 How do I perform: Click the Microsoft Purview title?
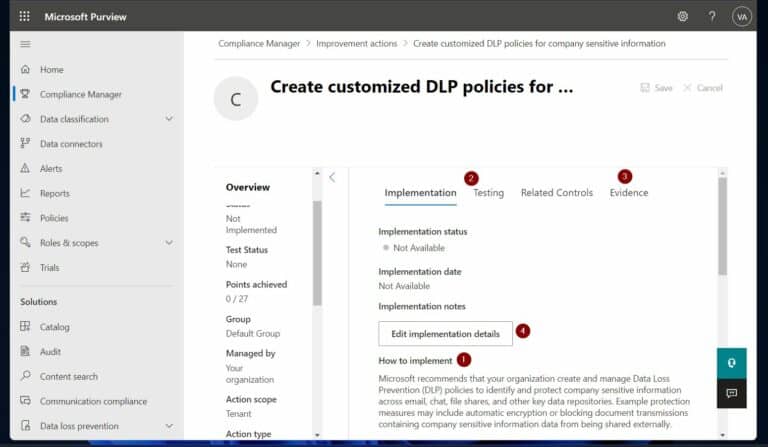pos(85,17)
